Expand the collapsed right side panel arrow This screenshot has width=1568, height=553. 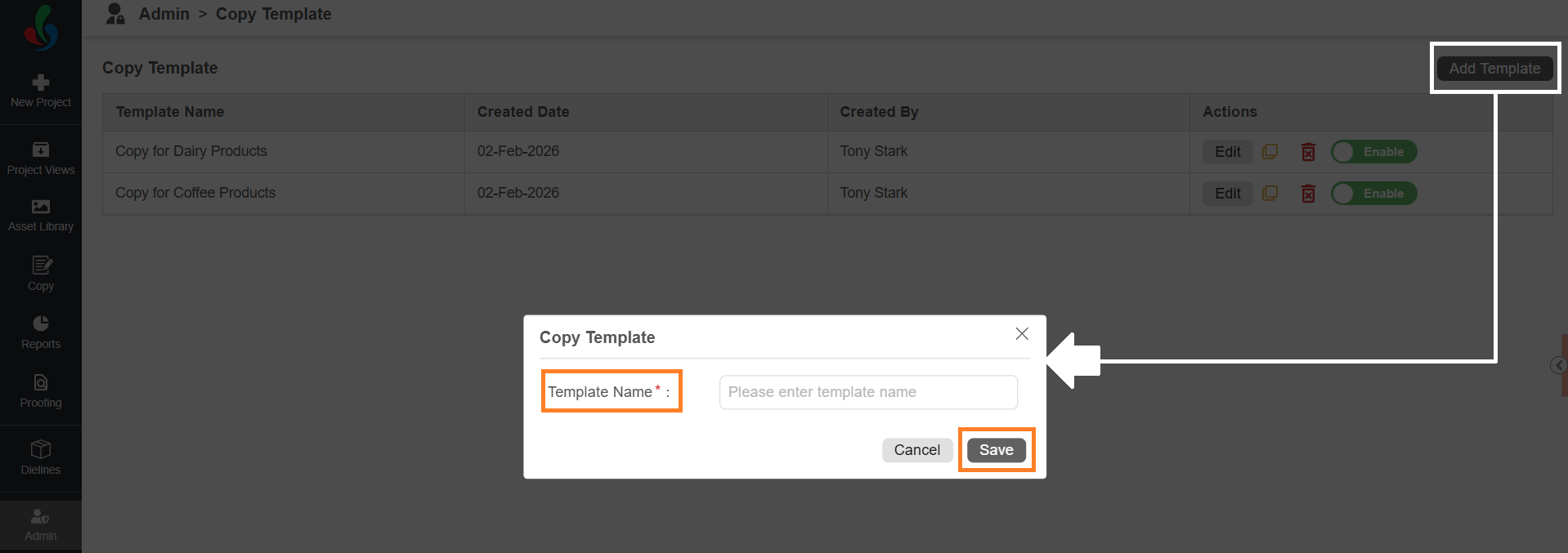pos(1559,365)
